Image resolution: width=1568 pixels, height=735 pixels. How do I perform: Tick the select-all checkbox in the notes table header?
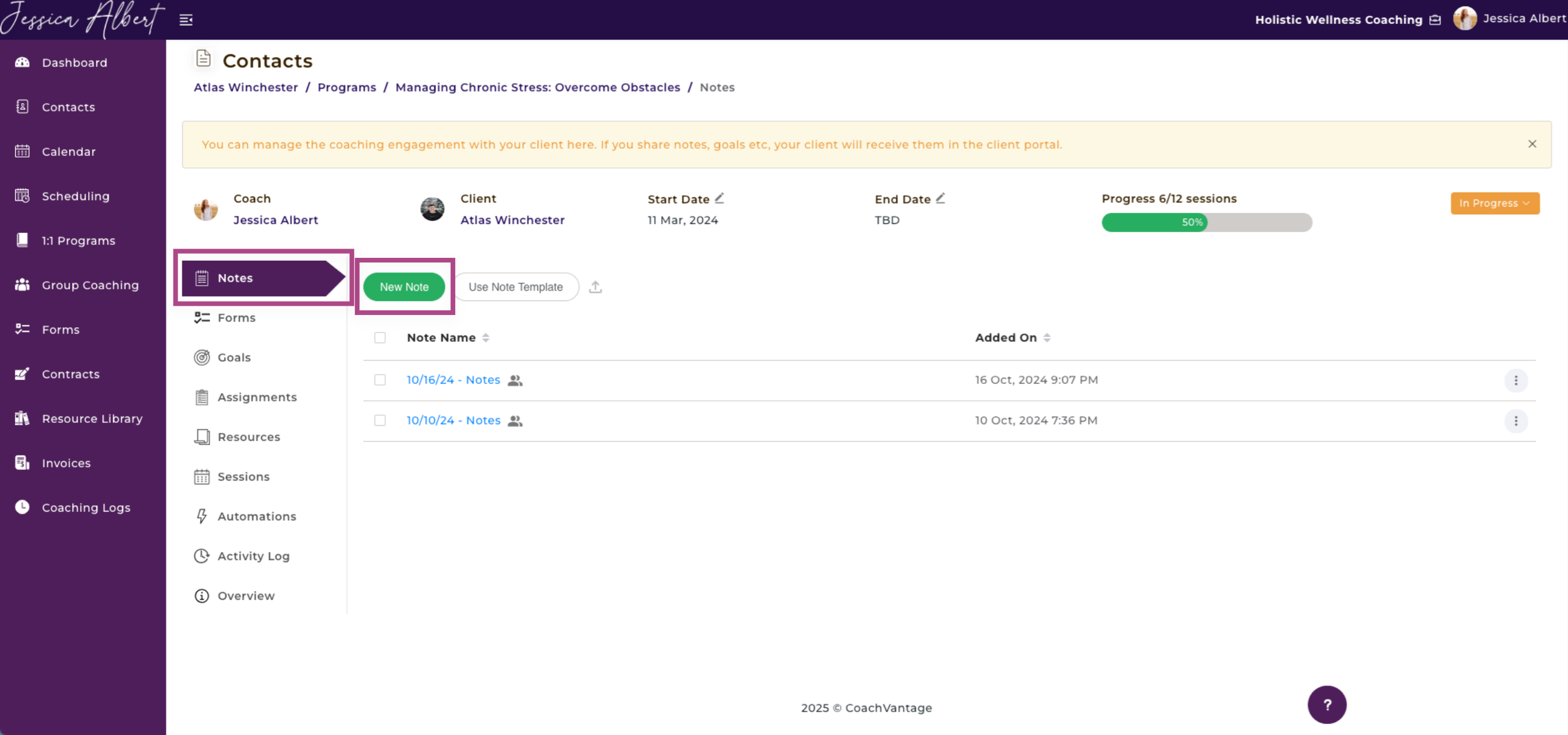pyautogui.click(x=380, y=338)
